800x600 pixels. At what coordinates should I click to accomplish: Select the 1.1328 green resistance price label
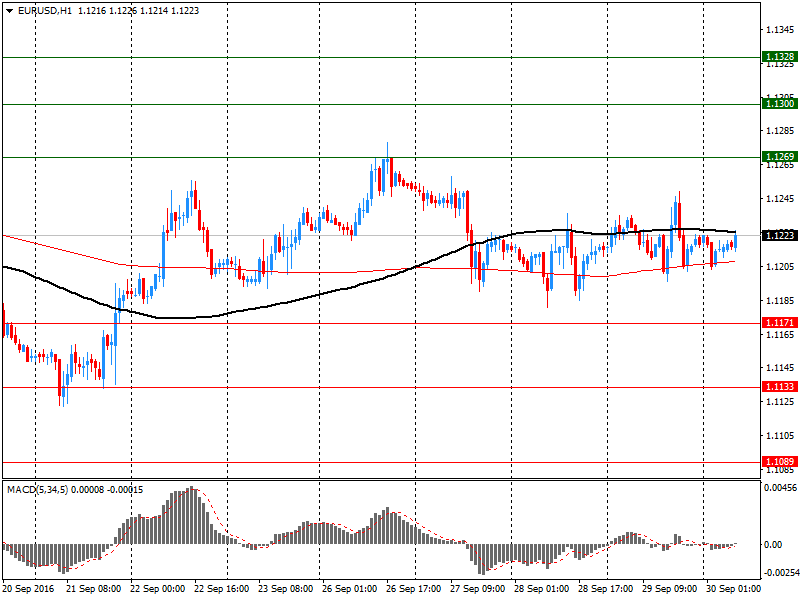(x=780, y=57)
